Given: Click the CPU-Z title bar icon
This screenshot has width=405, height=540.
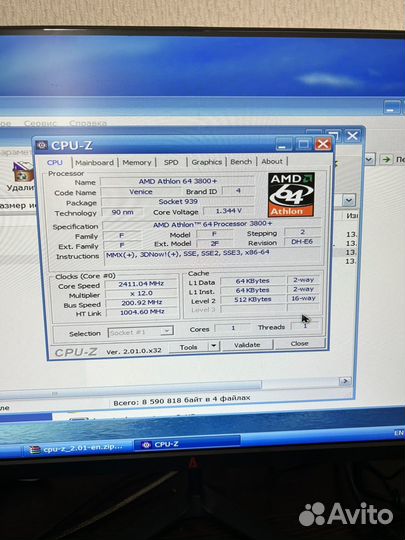Looking at the screenshot, I should point(42,145).
